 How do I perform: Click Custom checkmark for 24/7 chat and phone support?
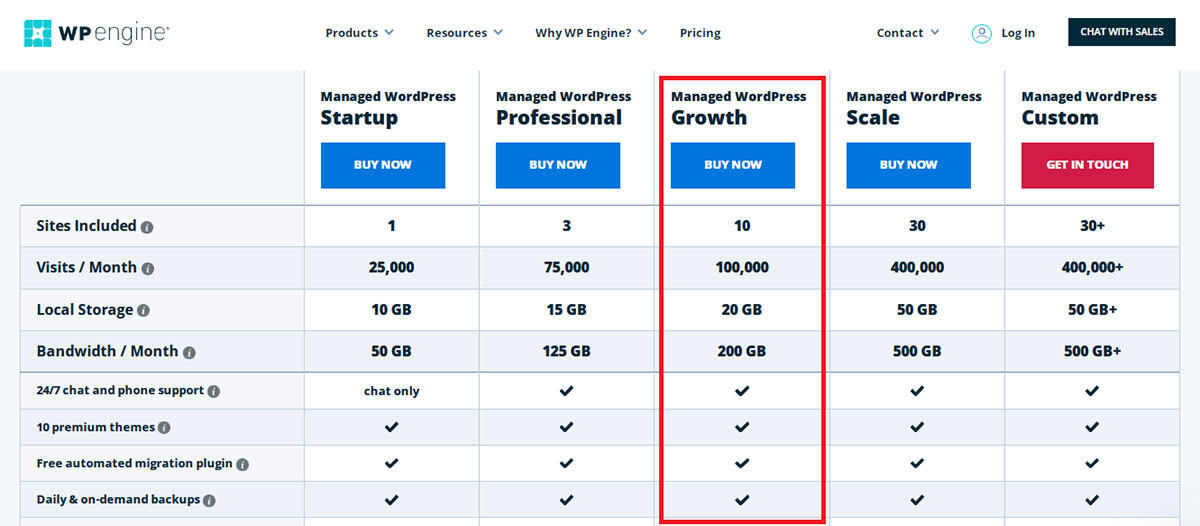[x=1092, y=391]
